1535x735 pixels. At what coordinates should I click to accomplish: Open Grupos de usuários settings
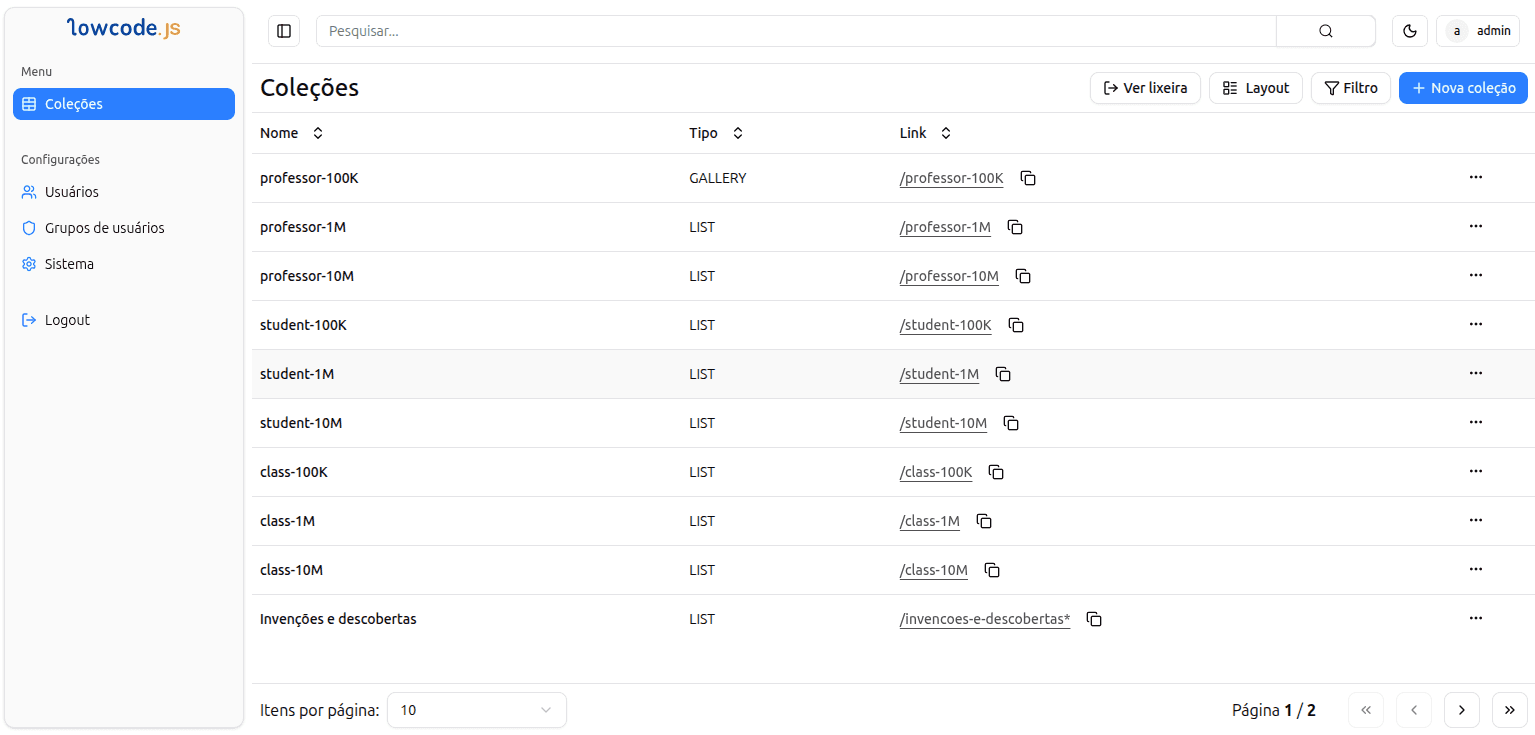point(104,228)
